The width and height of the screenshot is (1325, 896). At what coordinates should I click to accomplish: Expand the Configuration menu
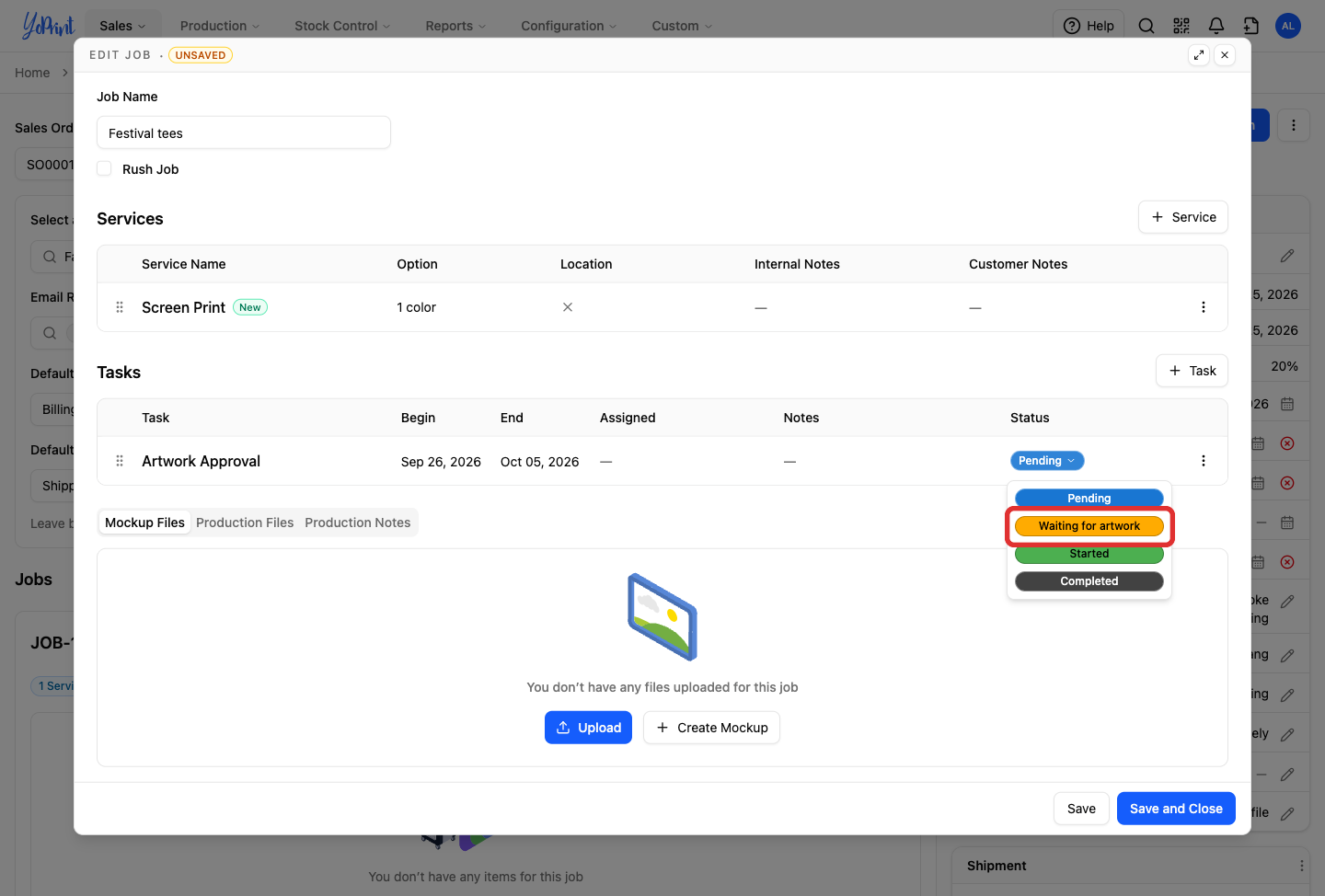(569, 26)
